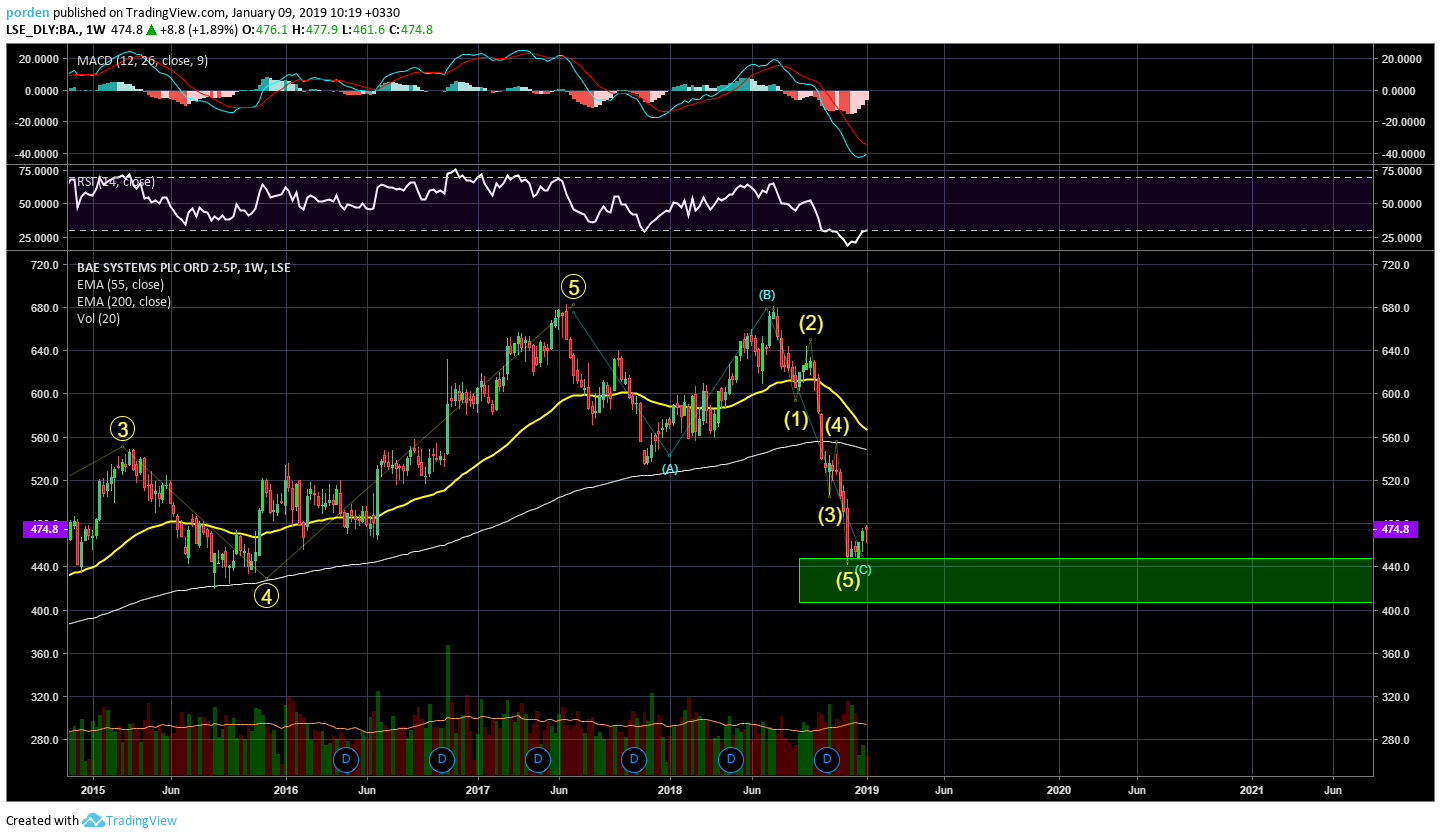Click the BAE SYSTEMS PLC ORD 2.5P title

(x=184, y=268)
